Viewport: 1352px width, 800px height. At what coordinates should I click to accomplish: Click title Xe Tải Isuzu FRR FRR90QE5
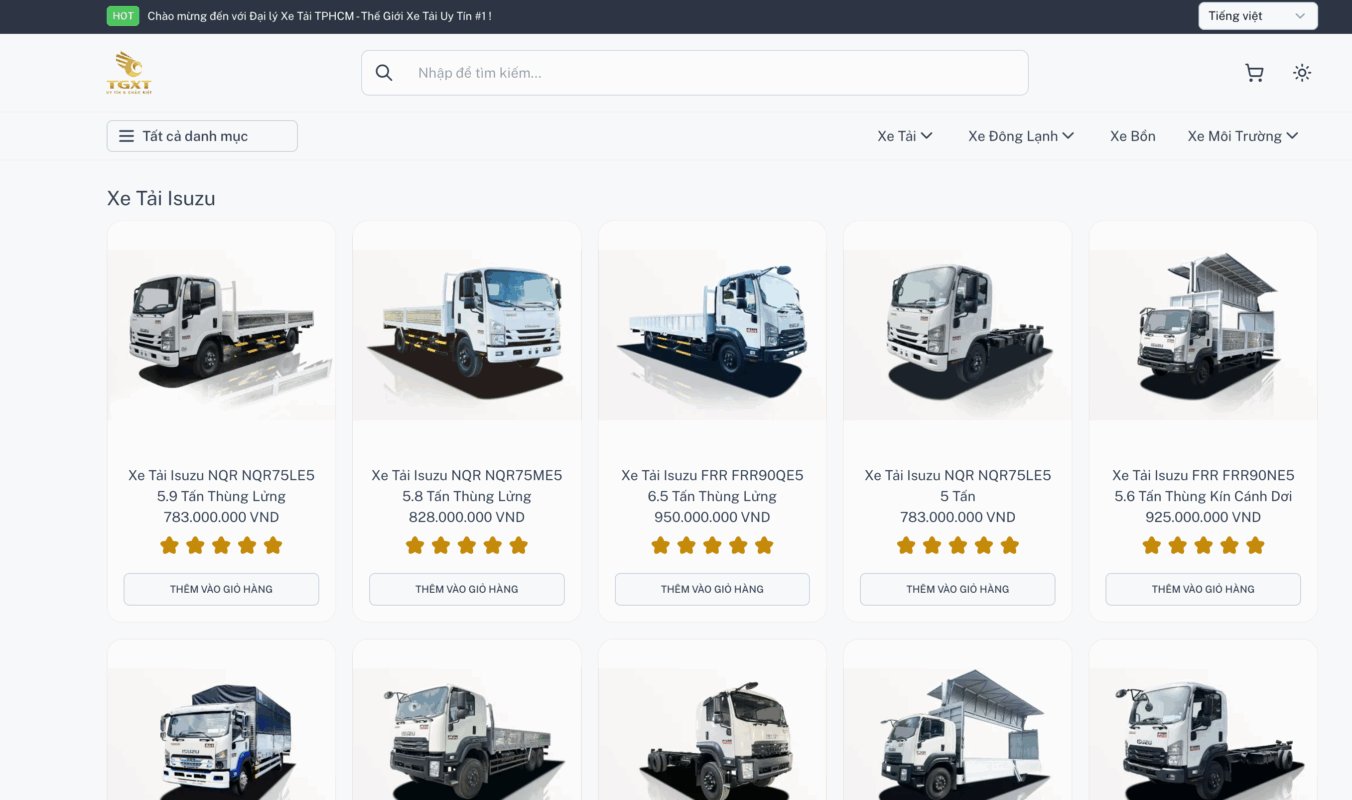click(x=712, y=486)
